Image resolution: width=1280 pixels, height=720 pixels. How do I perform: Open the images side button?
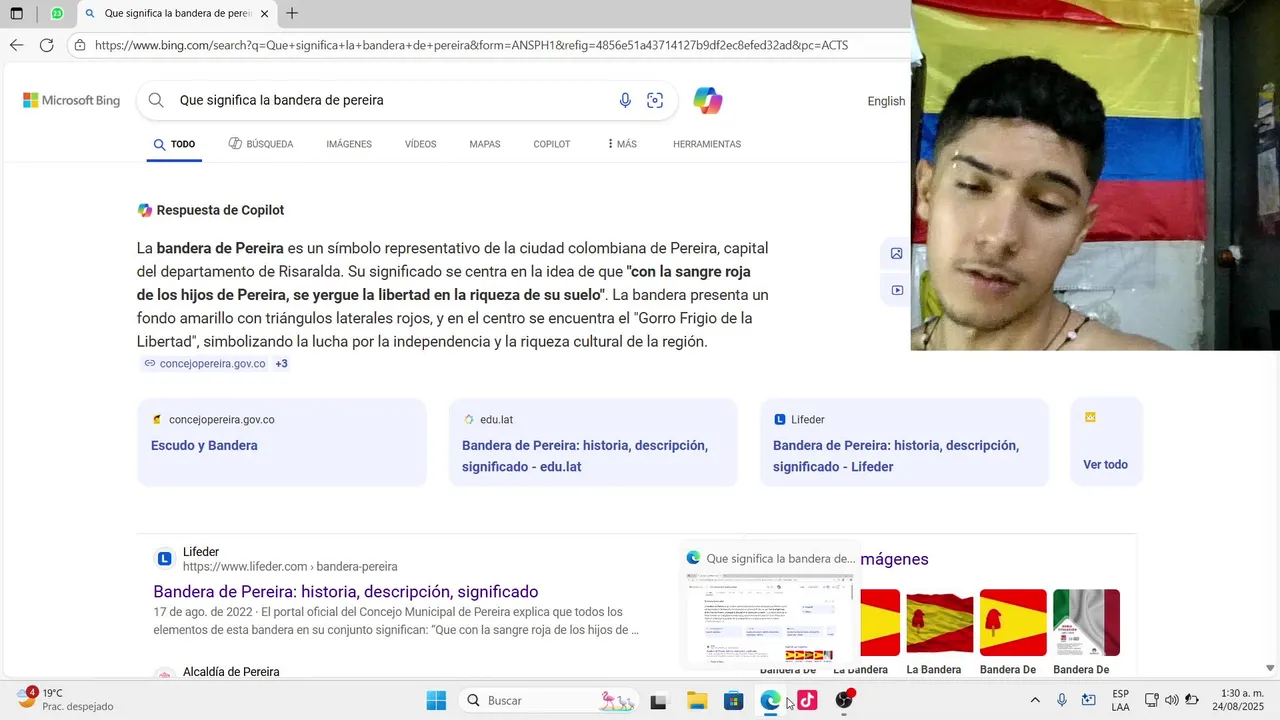(x=897, y=254)
